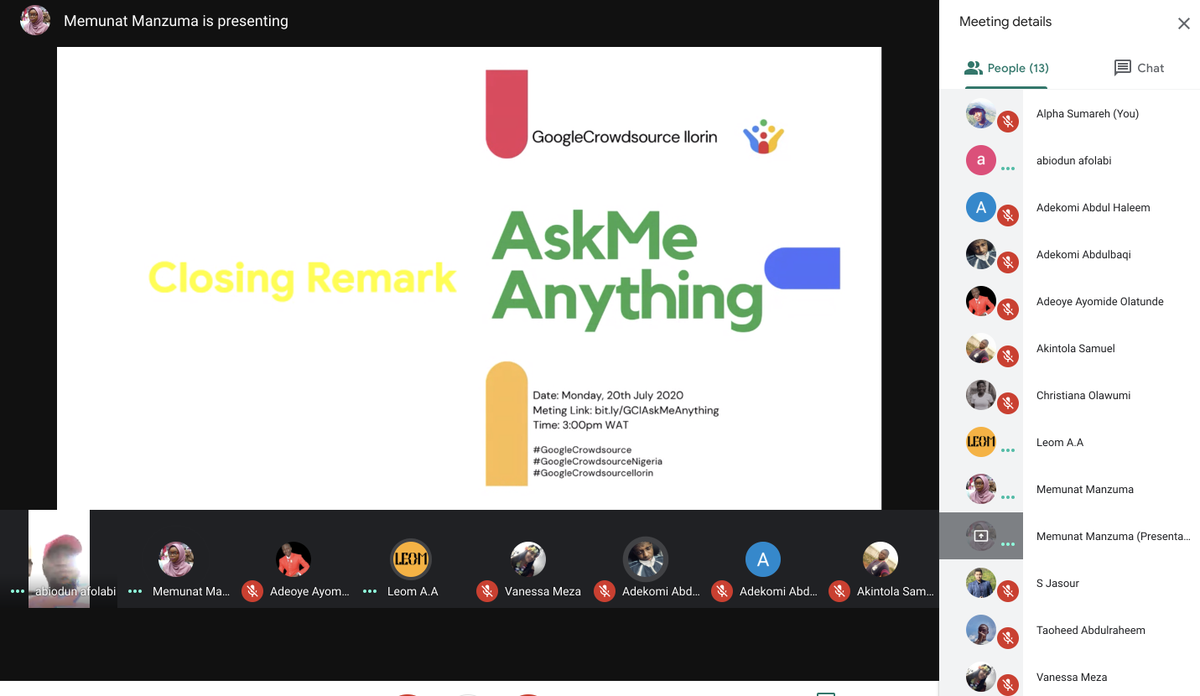Click the presenter avatar beside Memunat Manzuma is presenting

(35, 20)
